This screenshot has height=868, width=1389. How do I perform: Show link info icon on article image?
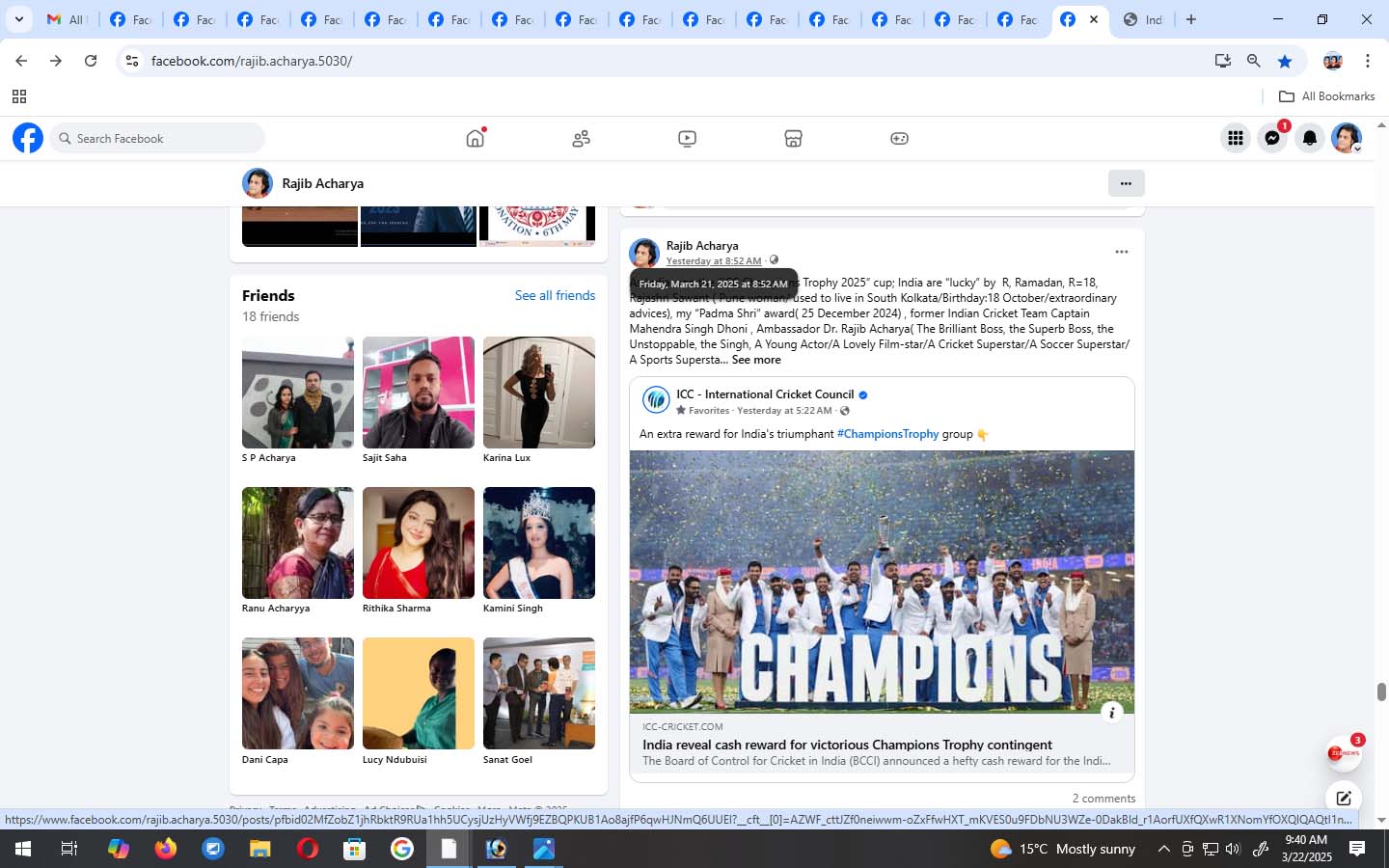click(1111, 713)
